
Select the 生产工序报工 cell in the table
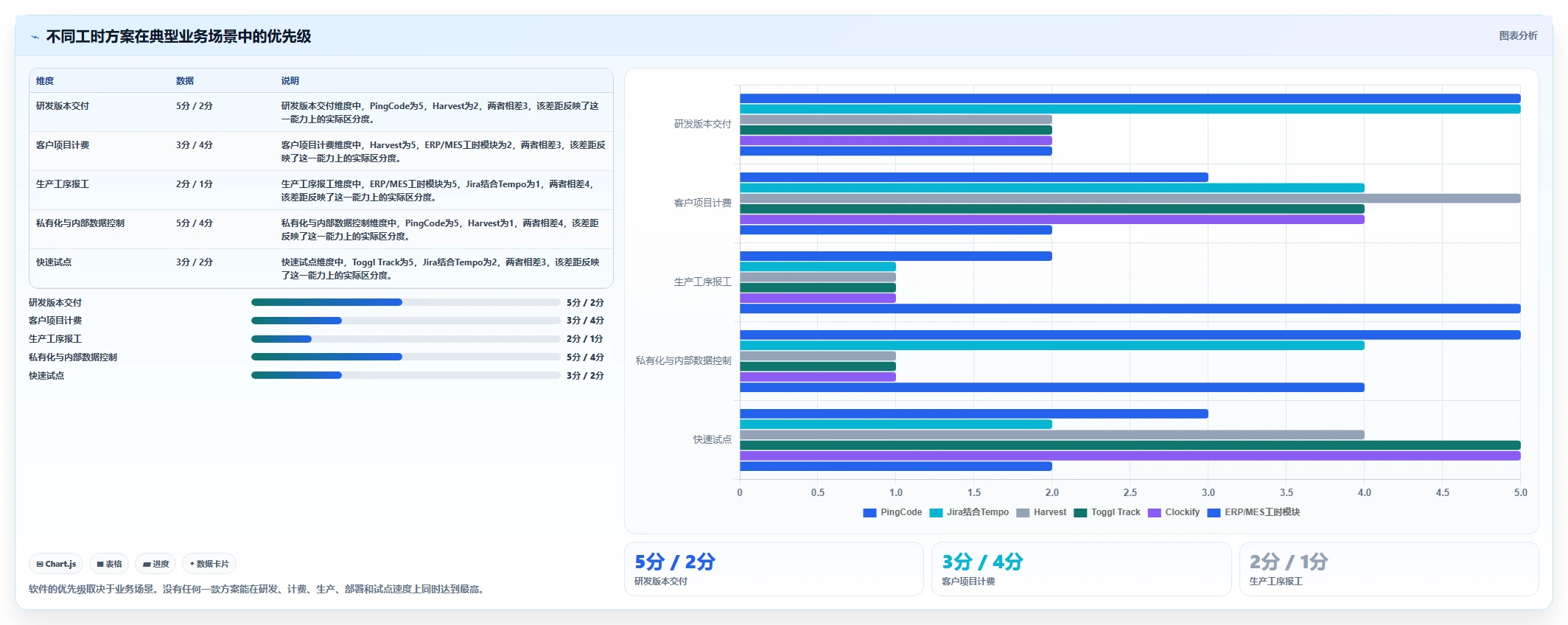pos(63,184)
